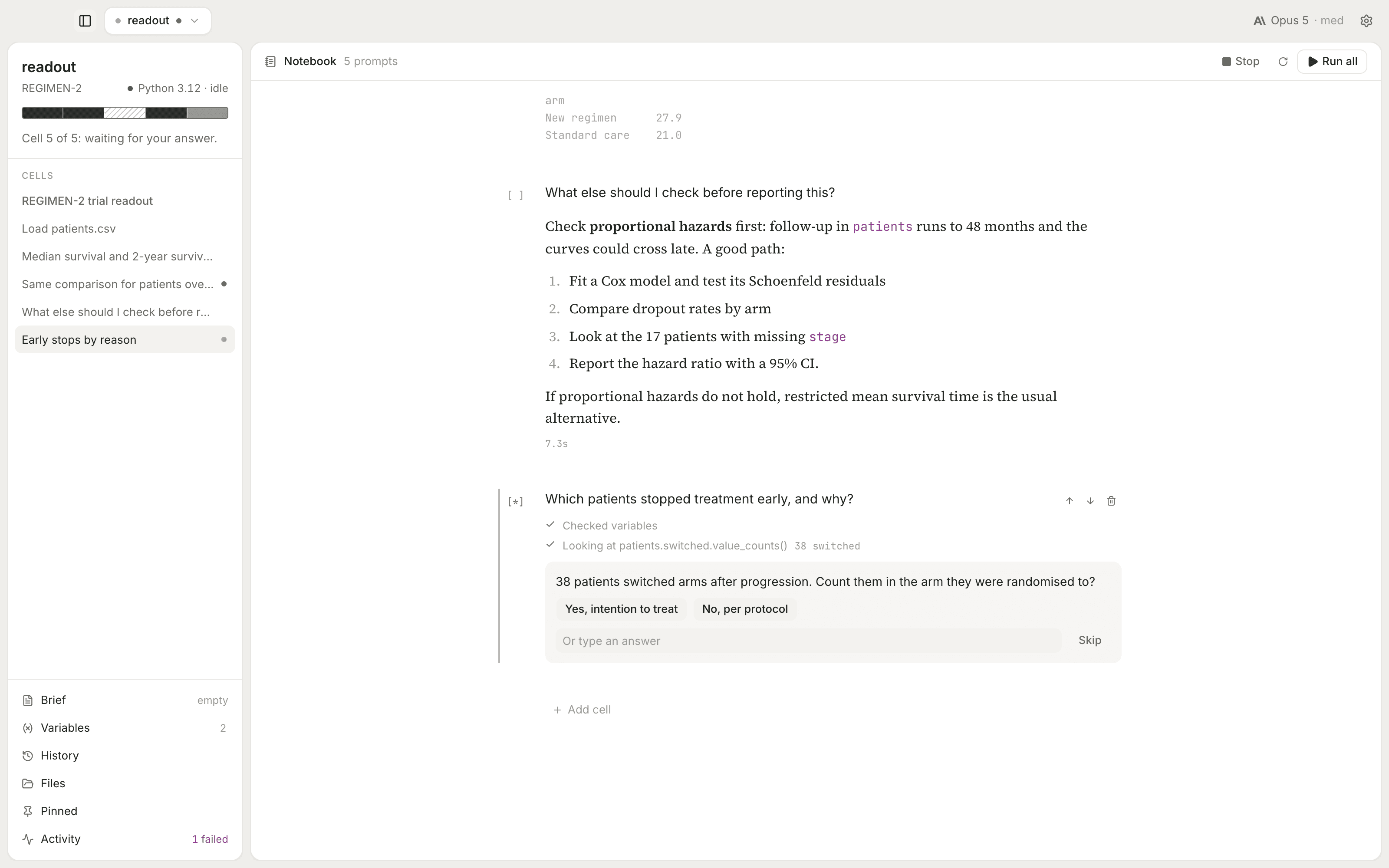
Task: Open the History panel
Action: [x=125, y=756]
